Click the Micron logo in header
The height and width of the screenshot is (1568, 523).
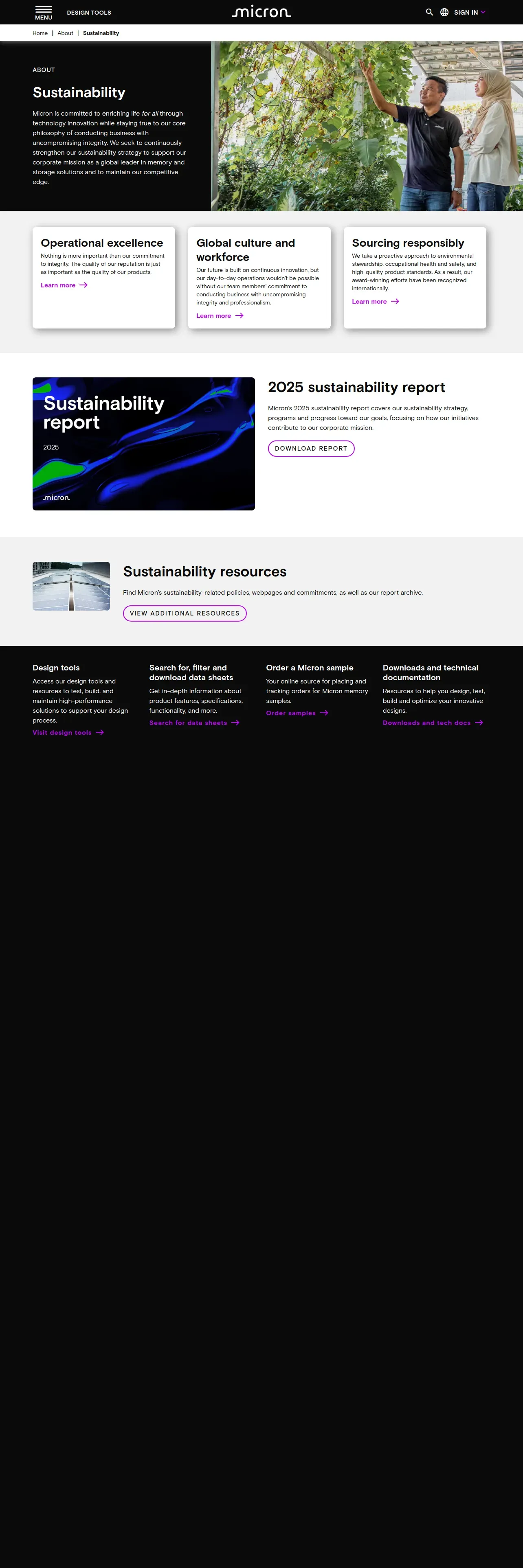click(x=261, y=11)
